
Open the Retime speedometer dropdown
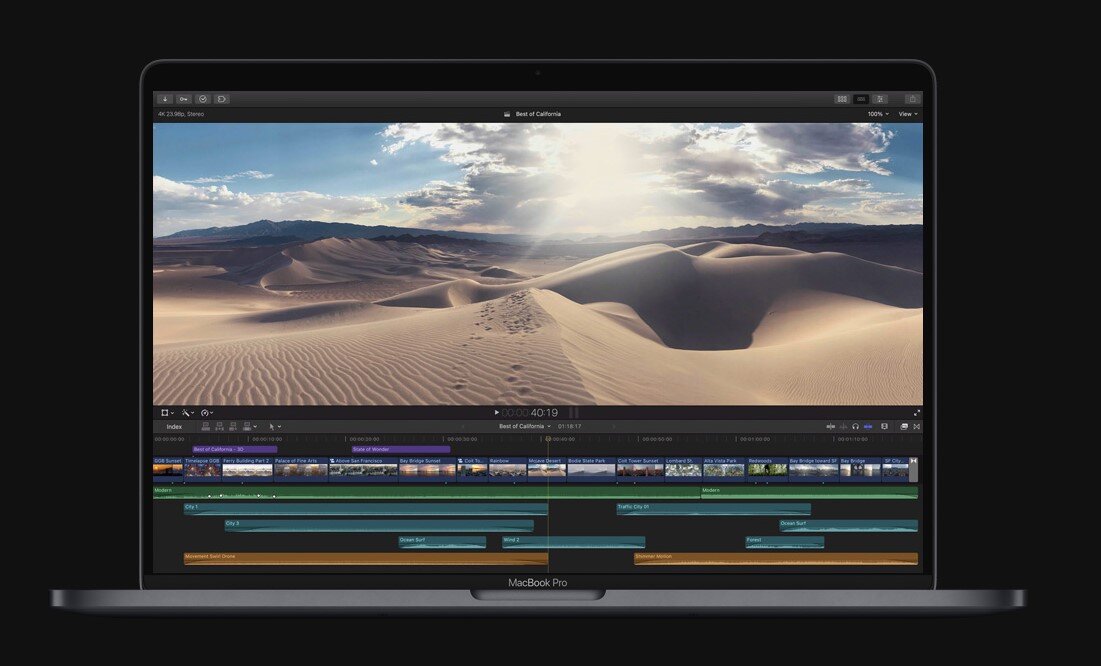207,413
